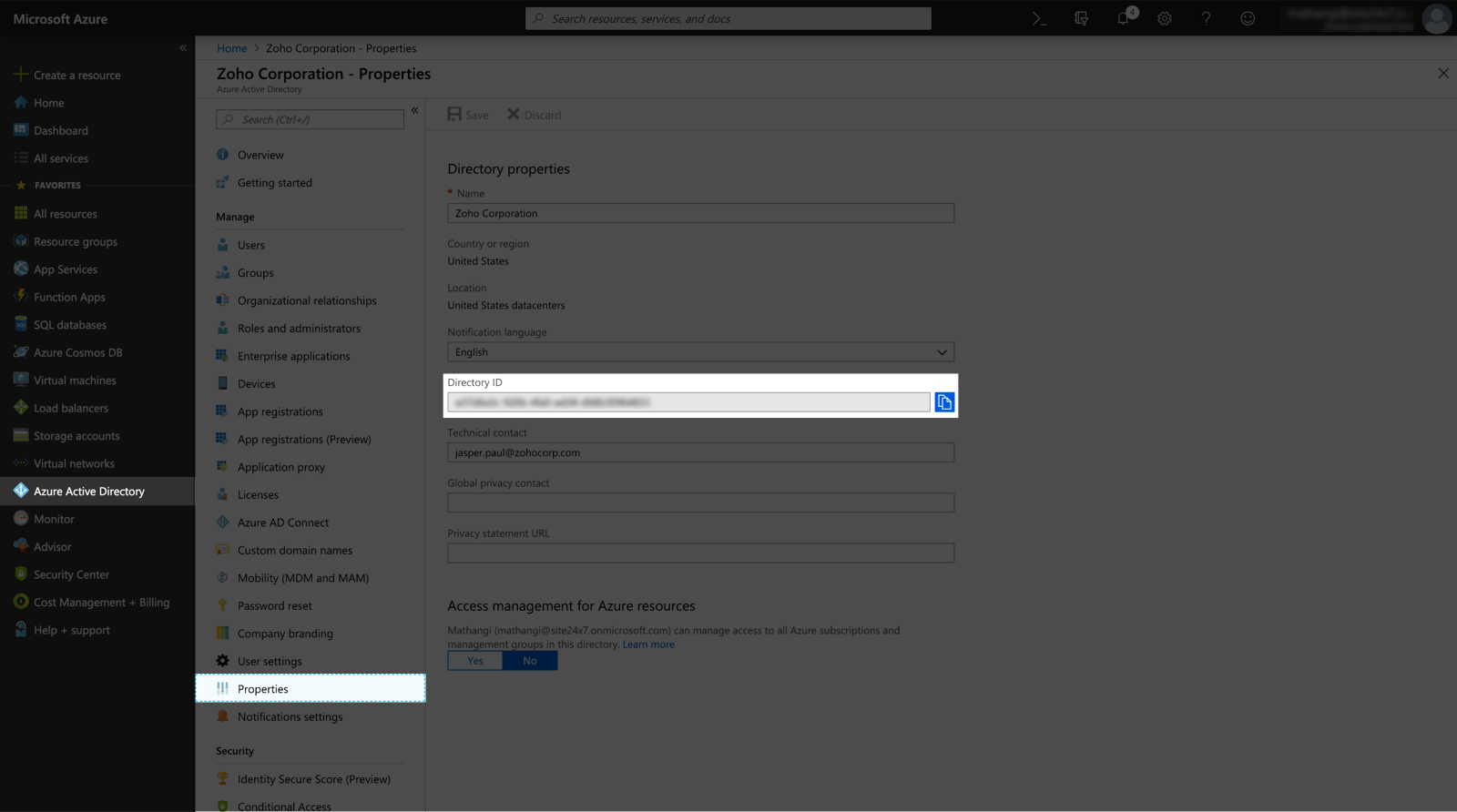This screenshot has height=812, width=1457.
Task: Go to Home breadcrumb link
Action: tap(231, 48)
